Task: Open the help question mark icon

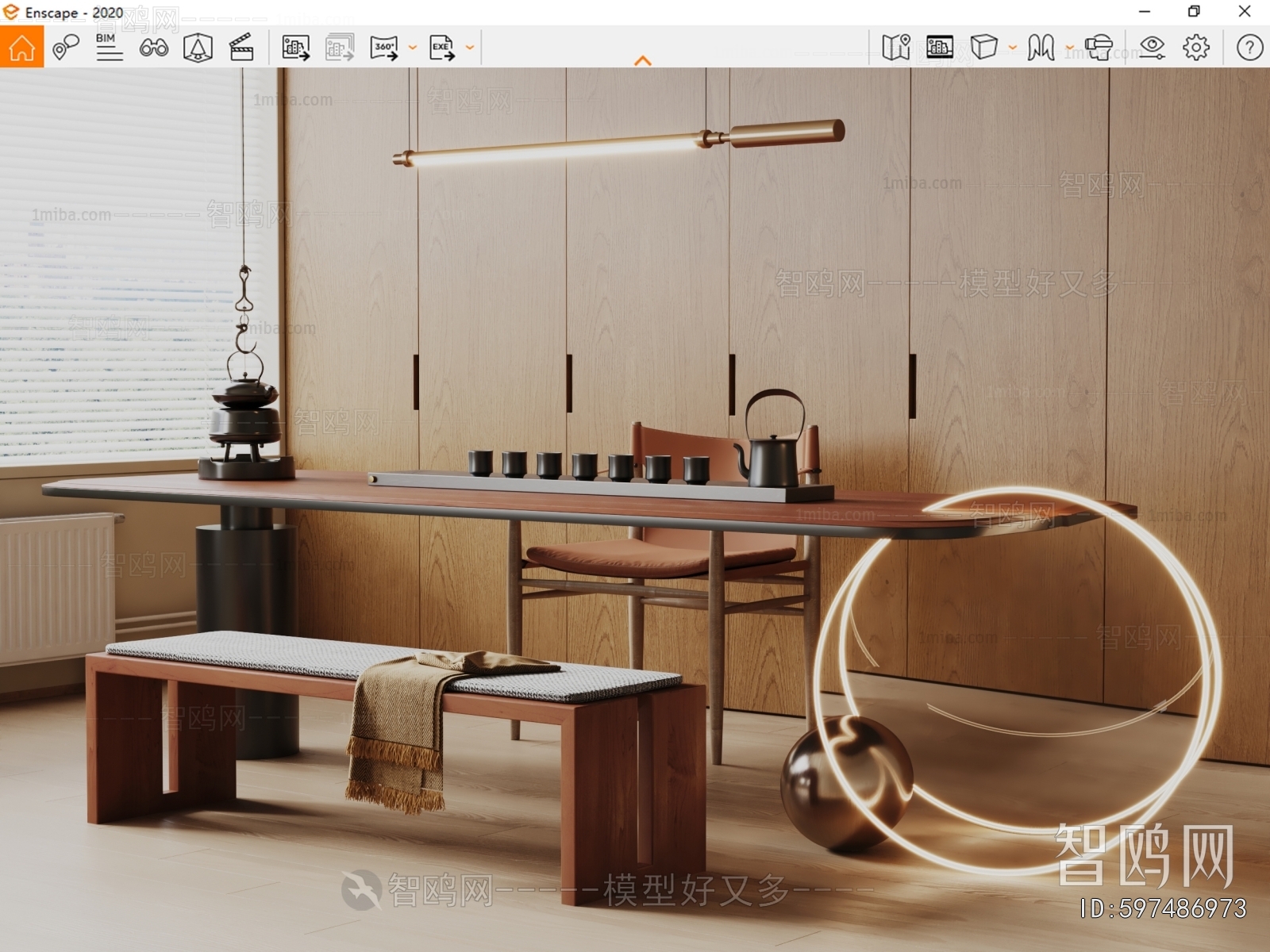Action: pyautogui.click(x=1250, y=48)
